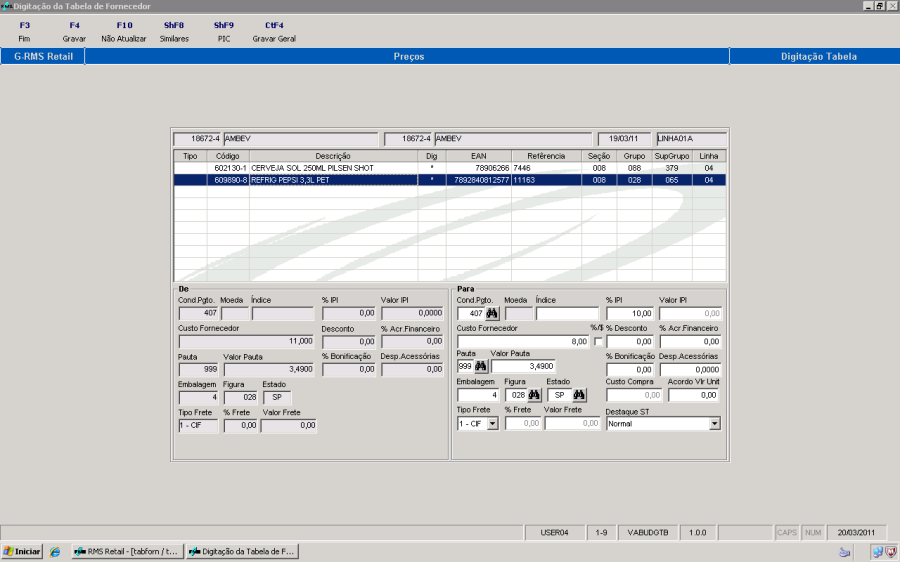Click the Linha column header

click(709, 156)
